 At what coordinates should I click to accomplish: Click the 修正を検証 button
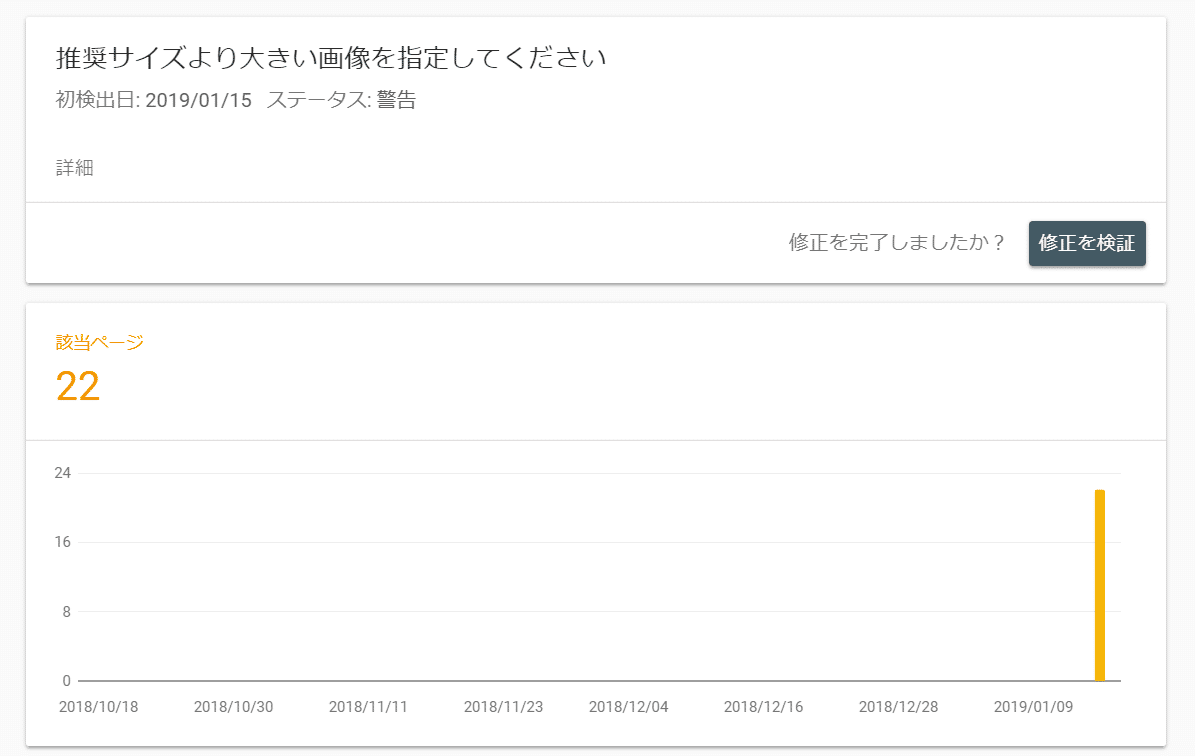click(x=1087, y=243)
